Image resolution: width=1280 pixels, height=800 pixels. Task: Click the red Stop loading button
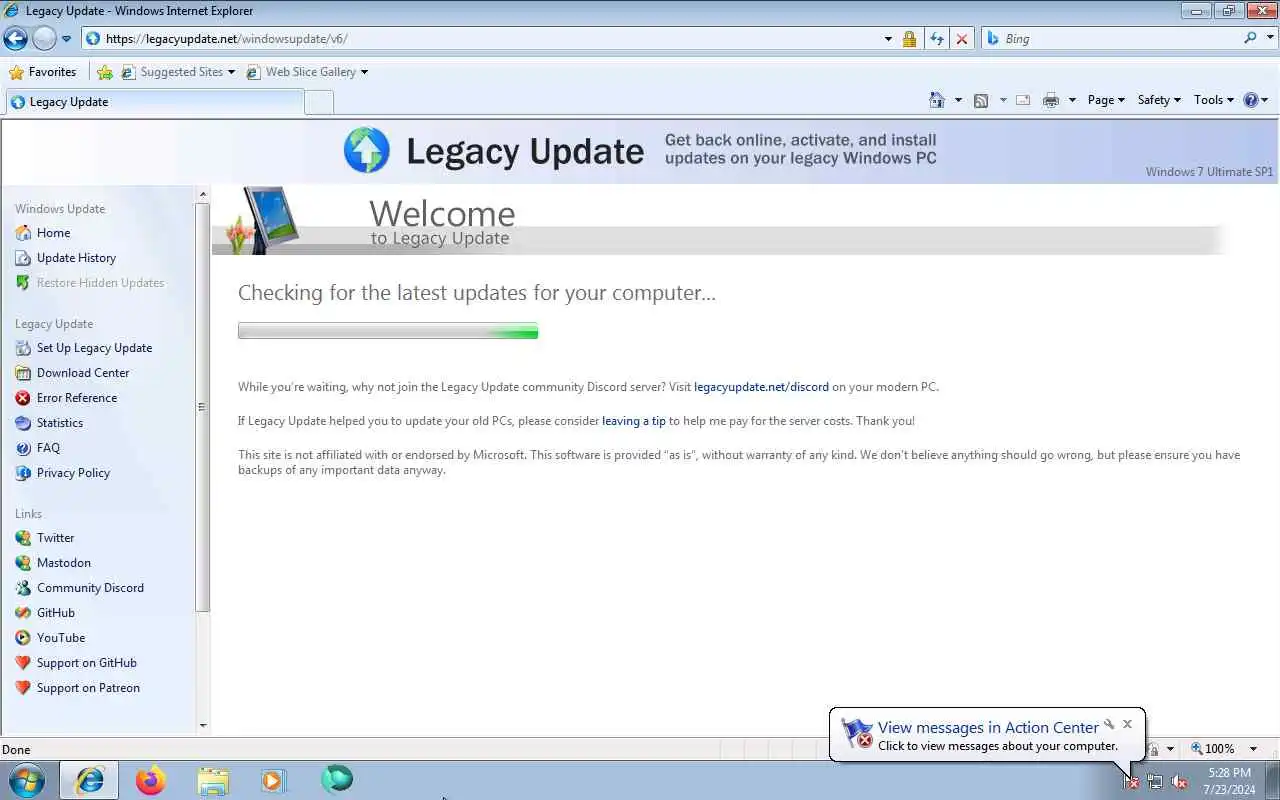tap(962, 39)
